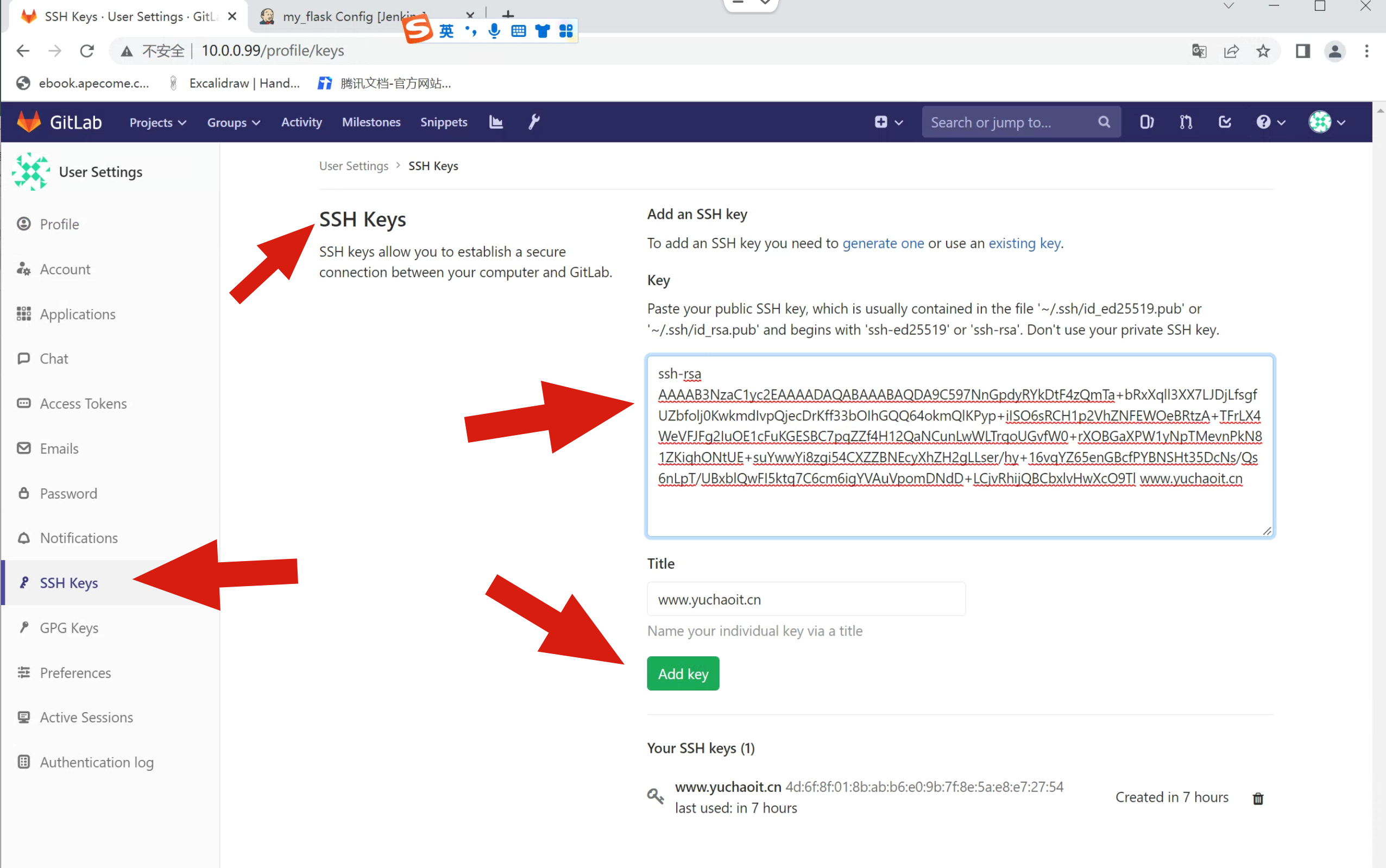Click the admin area wrench icon
The height and width of the screenshot is (868, 1386).
(x=534, y=122)
